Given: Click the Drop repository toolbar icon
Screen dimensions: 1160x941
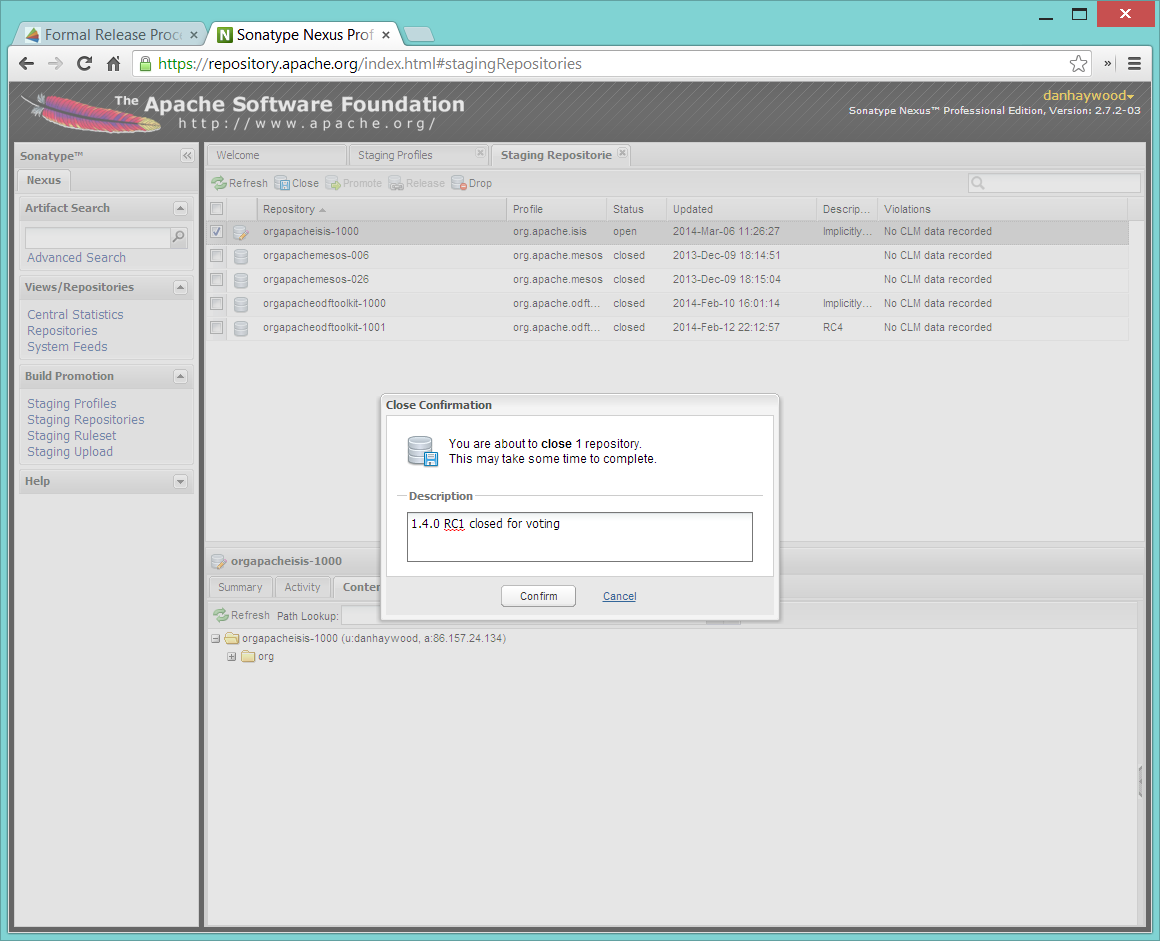Looking at the screenshot, I should (459, 184).
